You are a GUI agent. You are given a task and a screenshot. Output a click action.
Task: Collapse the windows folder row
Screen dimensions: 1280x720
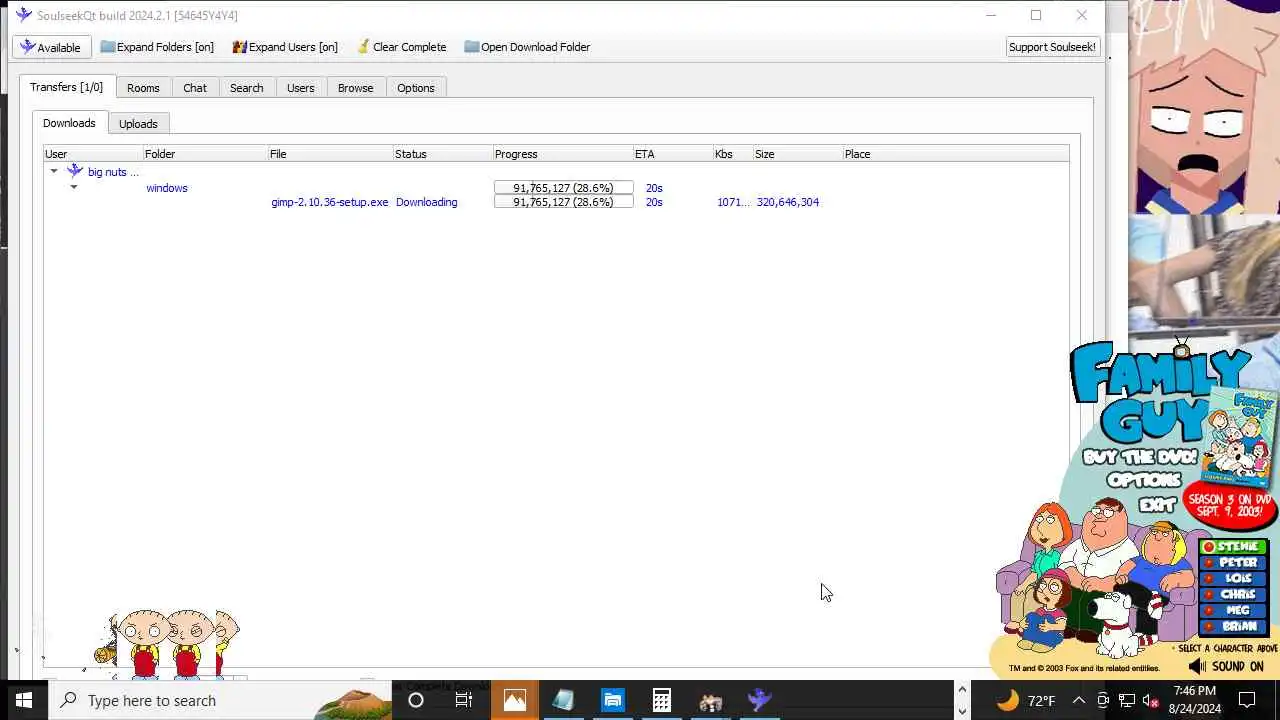(x=73, y=187)
